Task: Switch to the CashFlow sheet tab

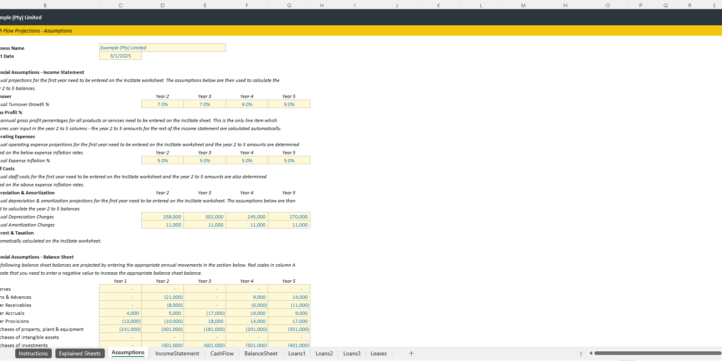Action: pos(222,353)
